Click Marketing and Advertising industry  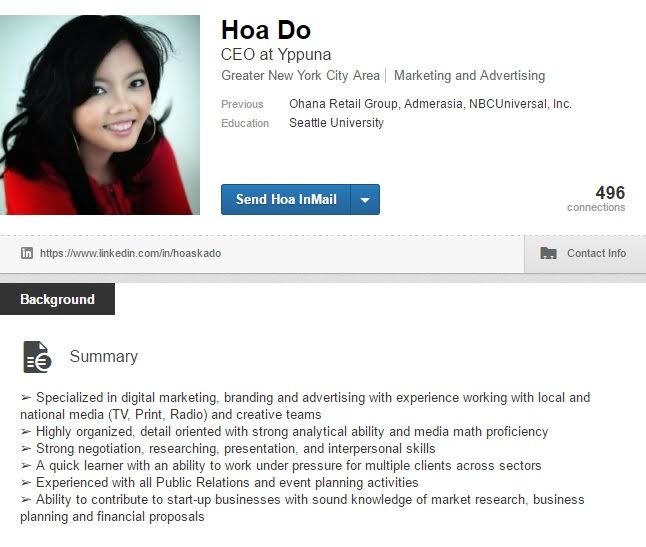[469, 76]
